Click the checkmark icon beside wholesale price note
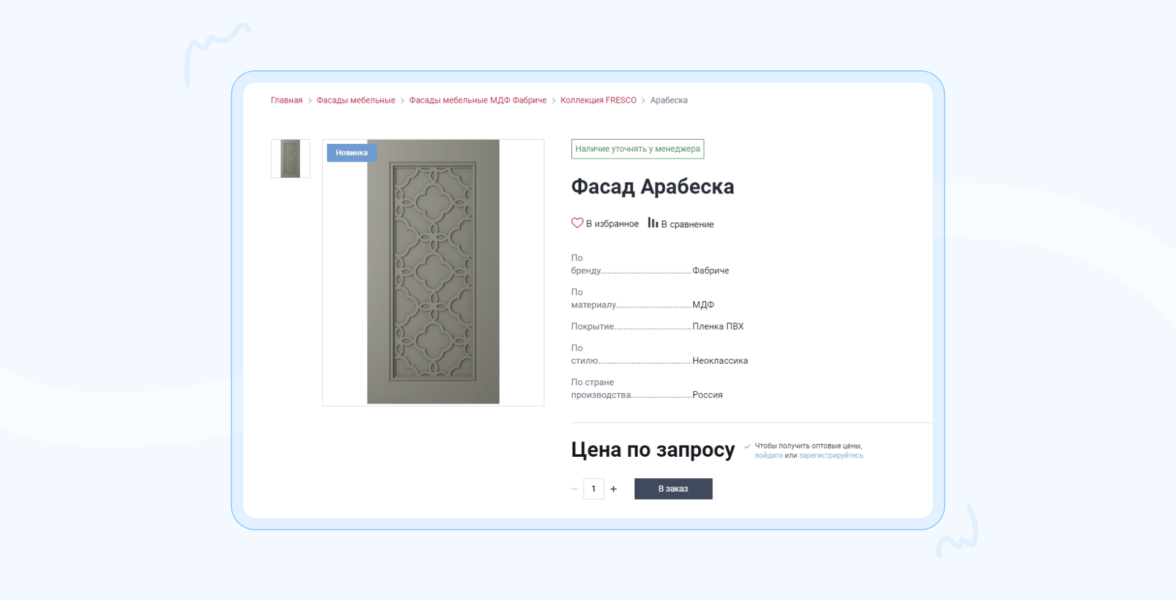This screenshot has height=600, width=1176. coord(747,446)
